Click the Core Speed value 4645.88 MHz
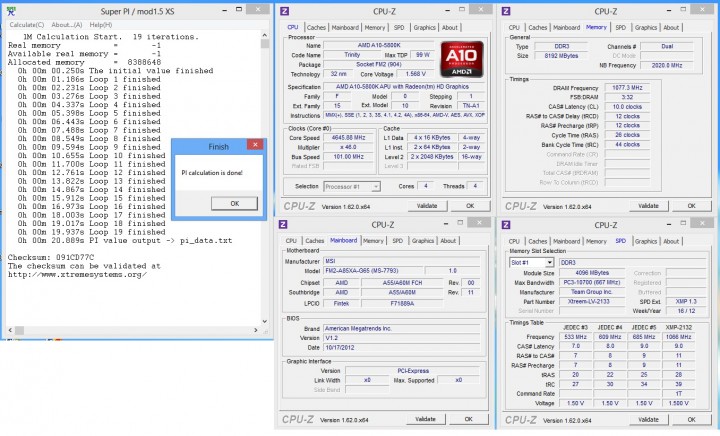 (349, 138)
